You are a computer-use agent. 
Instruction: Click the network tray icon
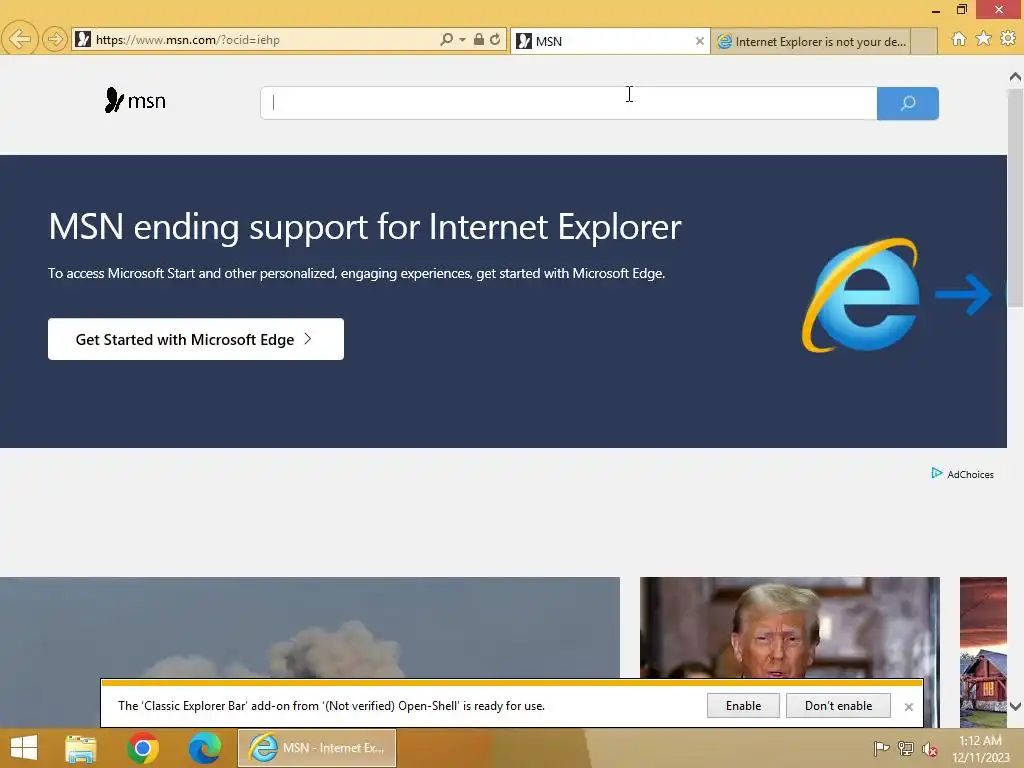click(x=906, y=748)
